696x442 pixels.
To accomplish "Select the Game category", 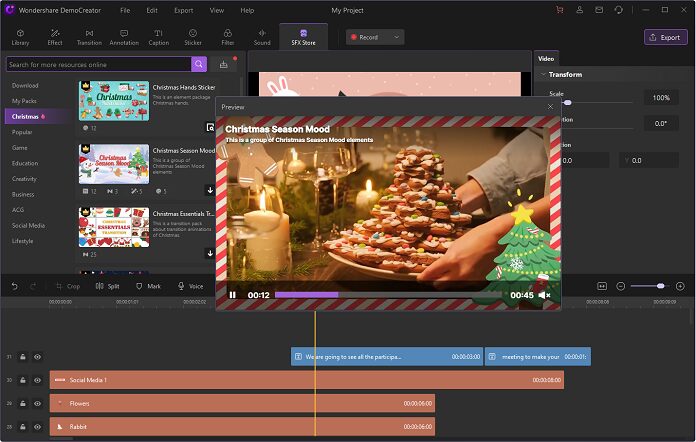I will coord(20,147).
